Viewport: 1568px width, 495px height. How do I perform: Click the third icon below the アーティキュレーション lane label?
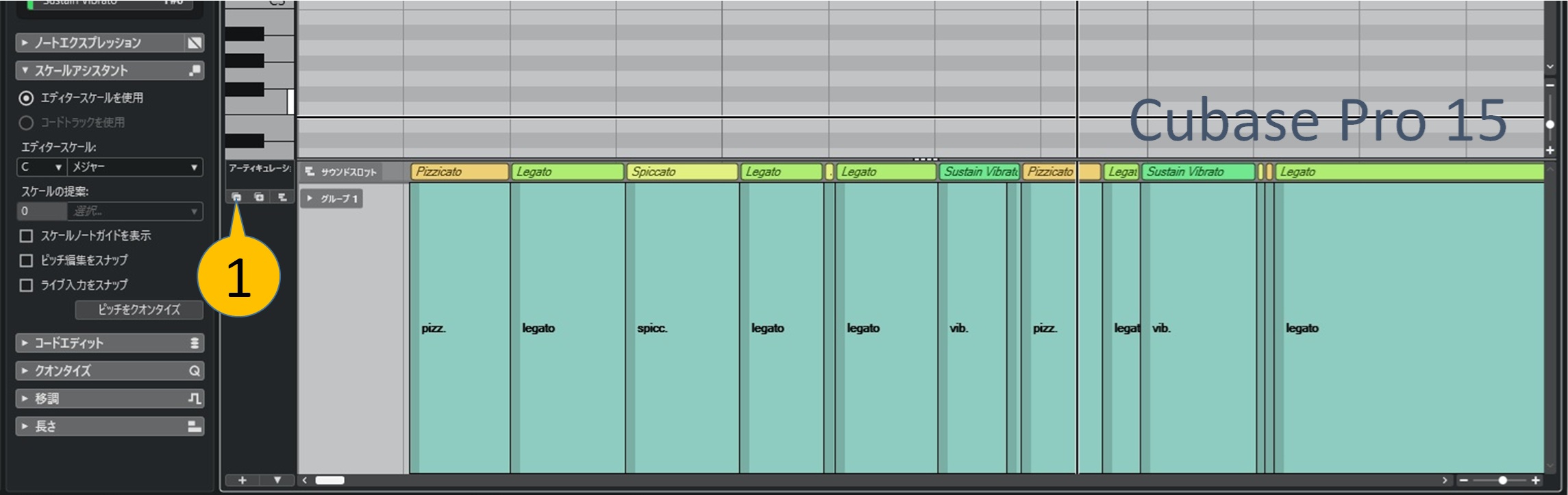[x=282, y=197]
